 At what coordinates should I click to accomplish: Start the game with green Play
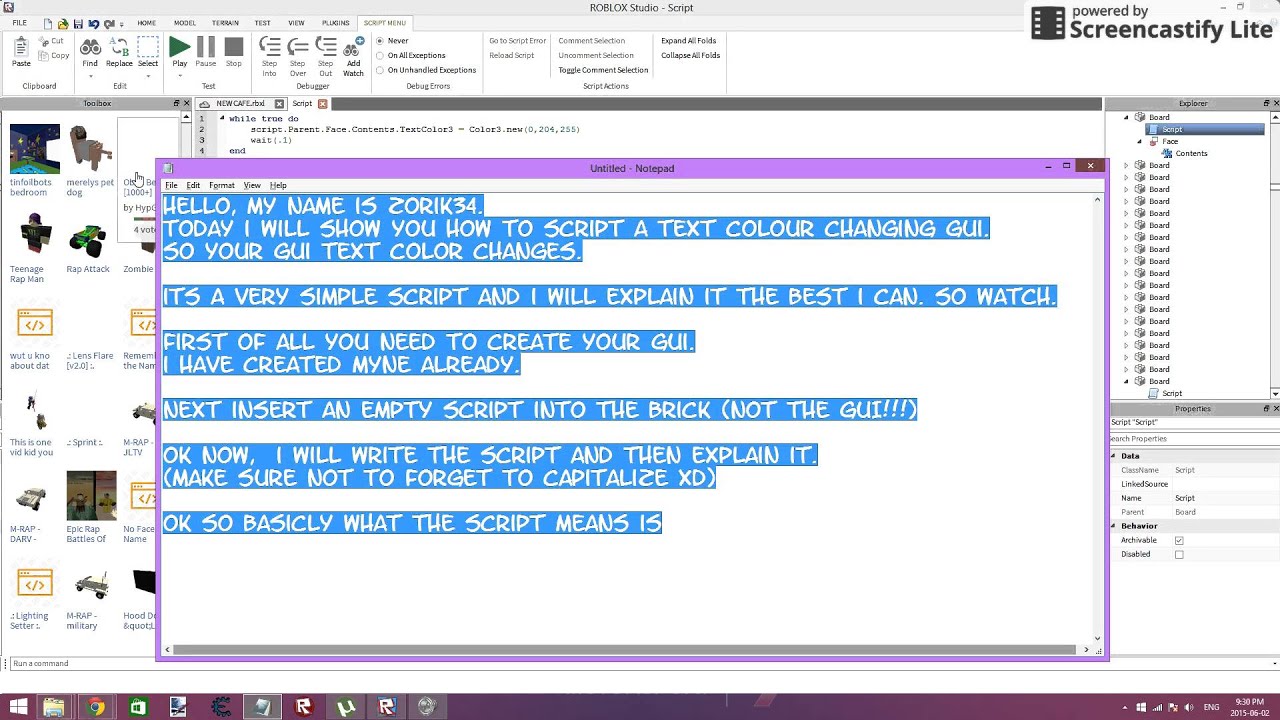tap(179, 46)
